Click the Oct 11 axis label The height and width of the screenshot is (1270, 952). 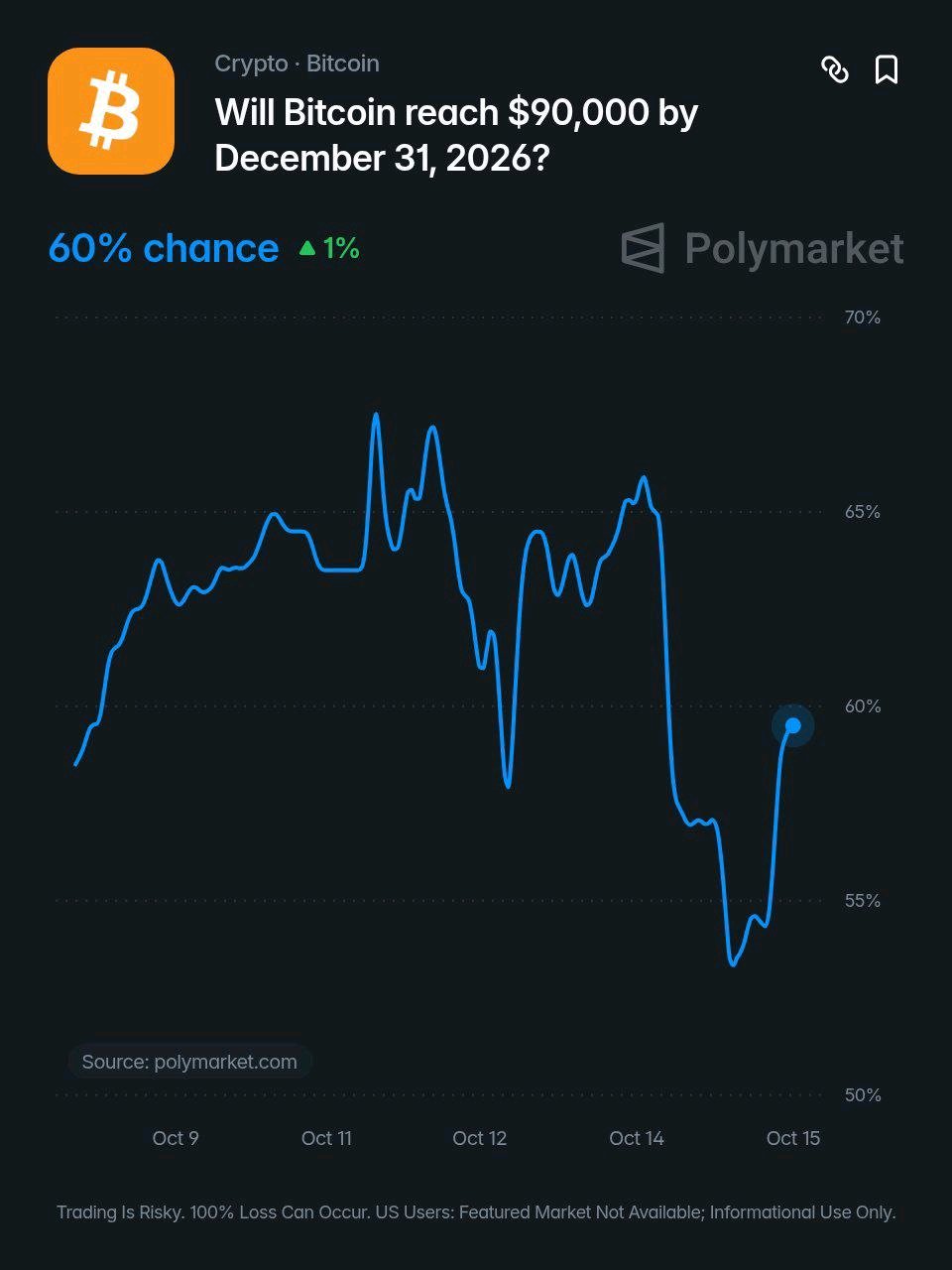pyautogui.click(x=326, y=1138)
